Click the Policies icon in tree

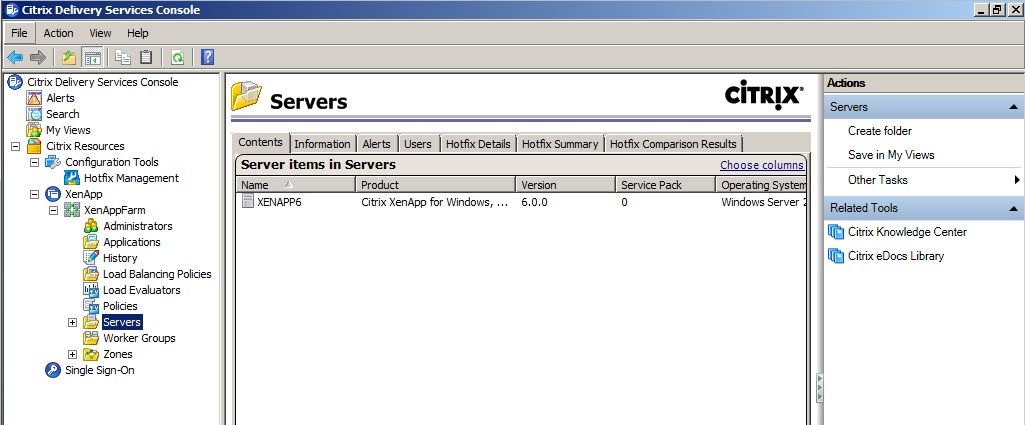[x=91, y=306]
